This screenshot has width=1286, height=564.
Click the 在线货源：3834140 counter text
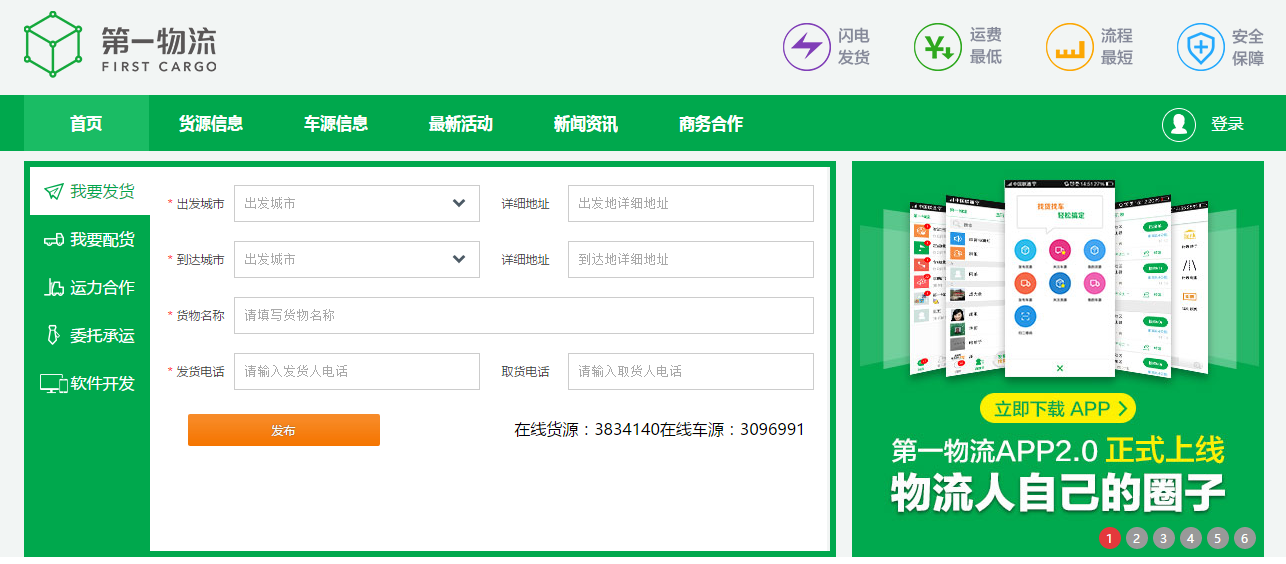[x=587, y=430]
